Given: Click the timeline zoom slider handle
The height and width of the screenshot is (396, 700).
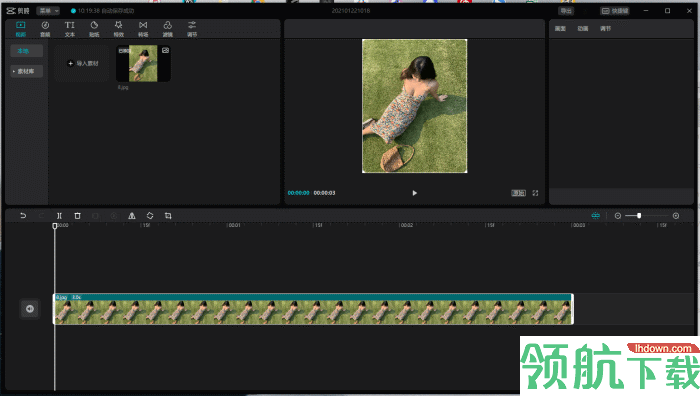Looking at the screenshot, I should point(639,216).
